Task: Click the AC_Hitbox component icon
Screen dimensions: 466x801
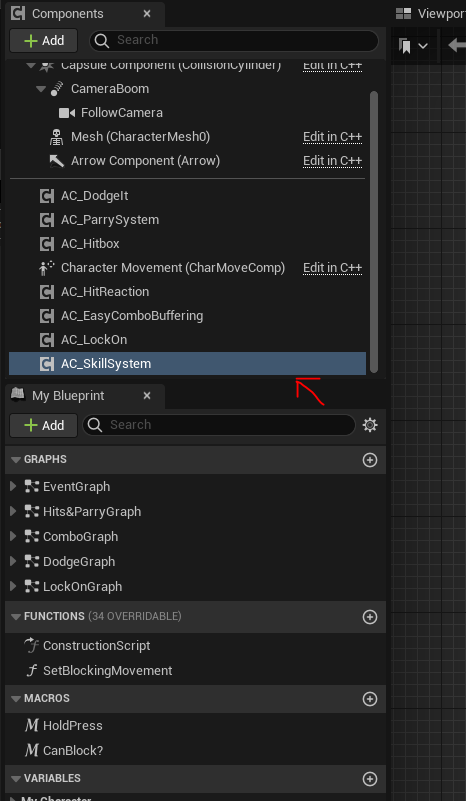Action: (47, 244)
